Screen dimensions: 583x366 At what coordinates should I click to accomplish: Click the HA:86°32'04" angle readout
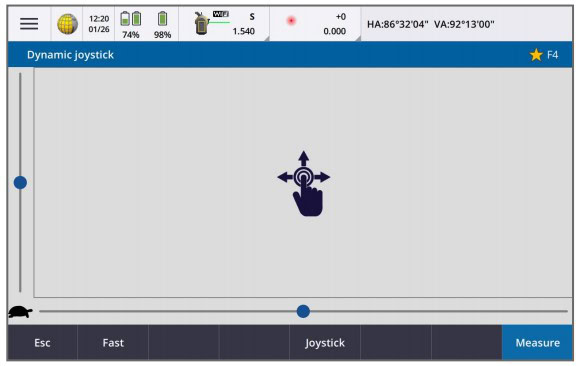397,25
